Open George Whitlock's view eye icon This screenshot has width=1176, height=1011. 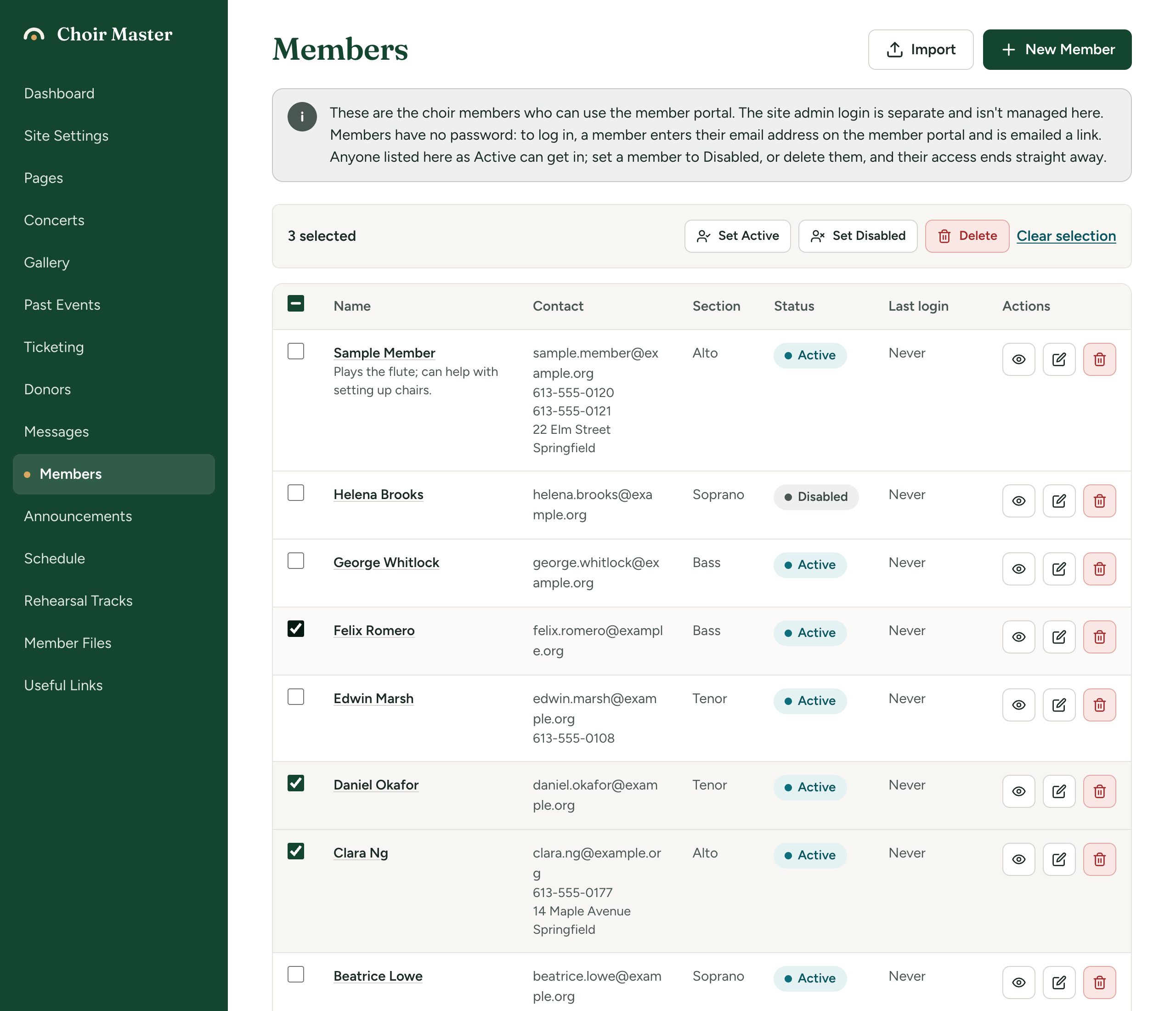click(x=1019, y=569)
